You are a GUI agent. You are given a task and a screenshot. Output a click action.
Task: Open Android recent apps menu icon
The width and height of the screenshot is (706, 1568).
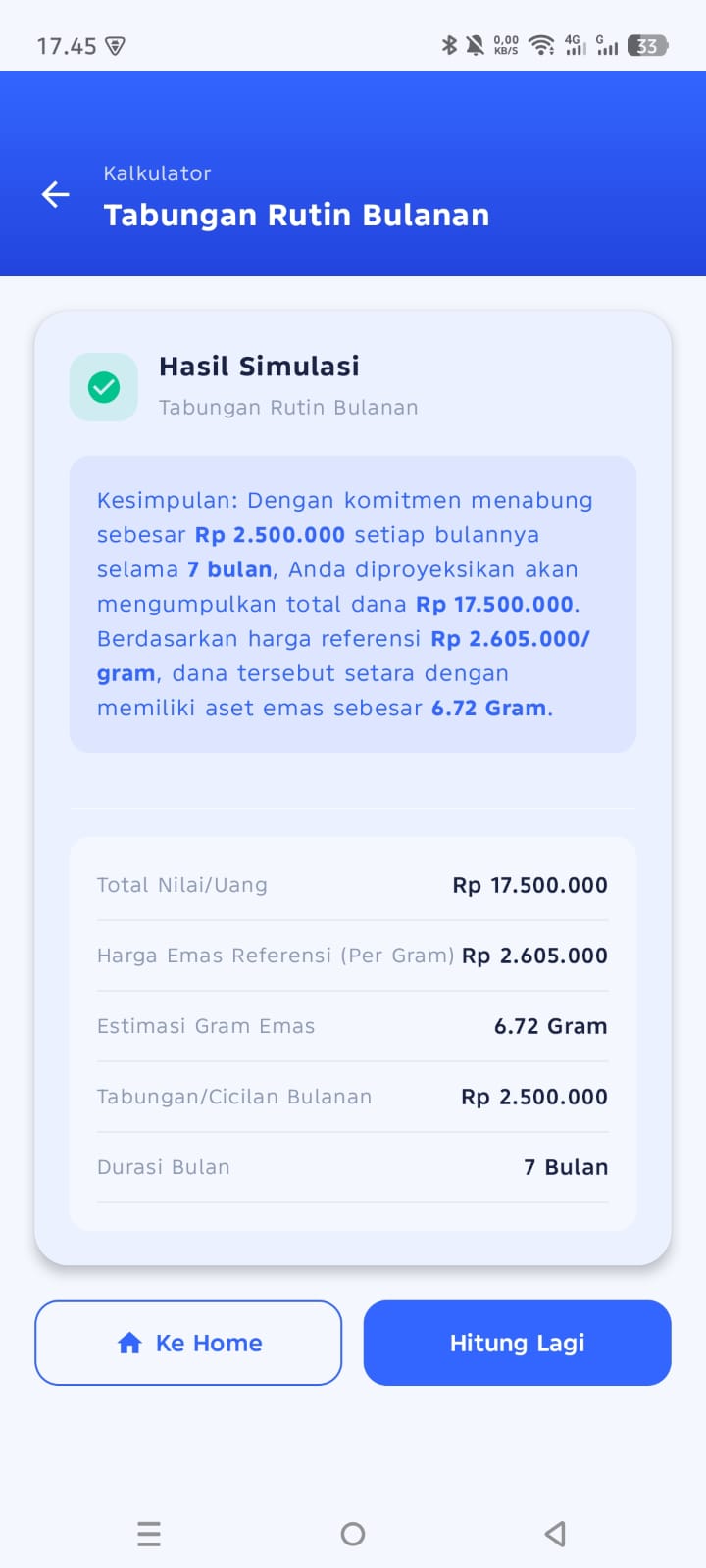149,1534
